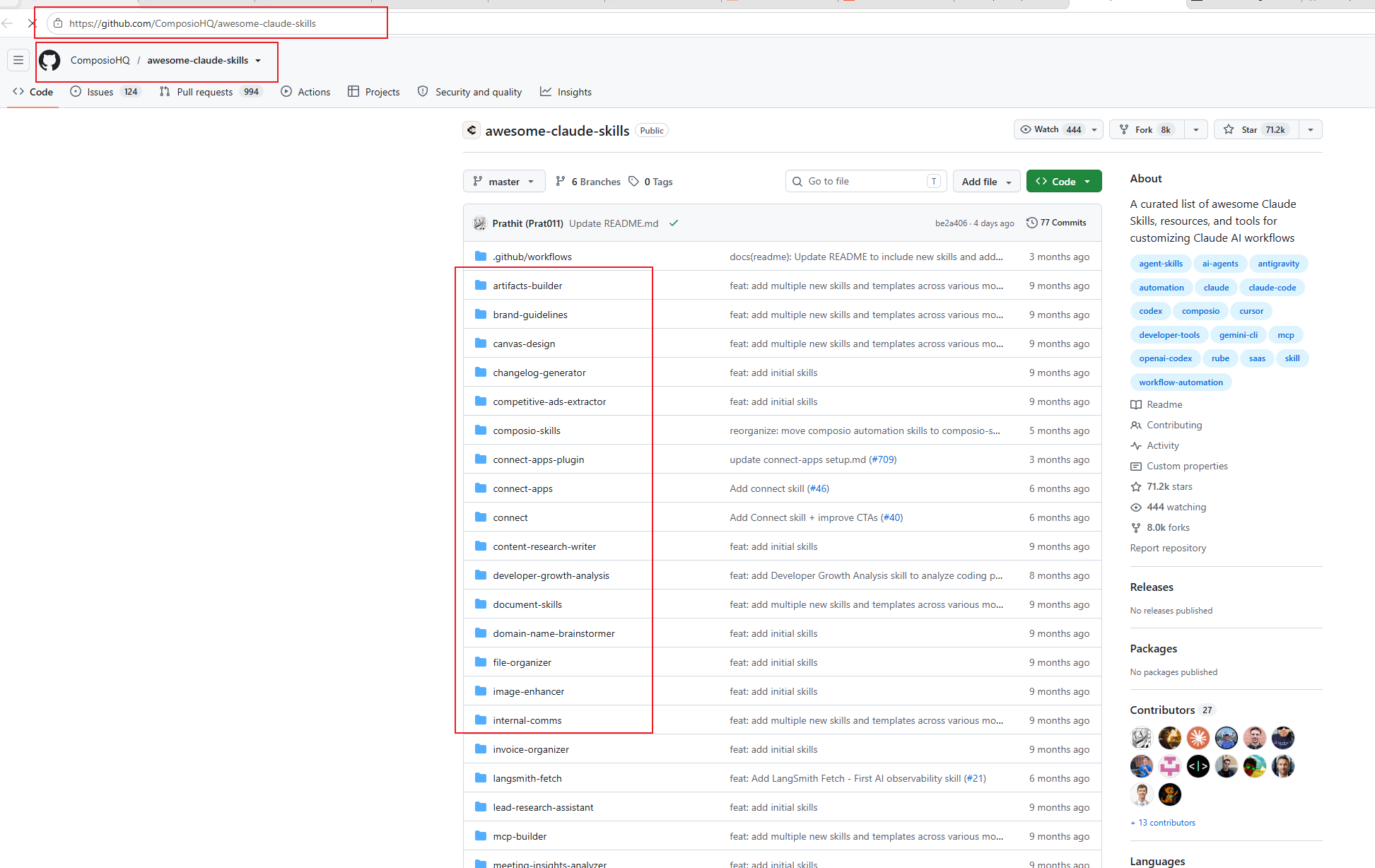1375x868 pixels.
Task: Click the brand-guidelines folder icon
Action: (481, 315)
